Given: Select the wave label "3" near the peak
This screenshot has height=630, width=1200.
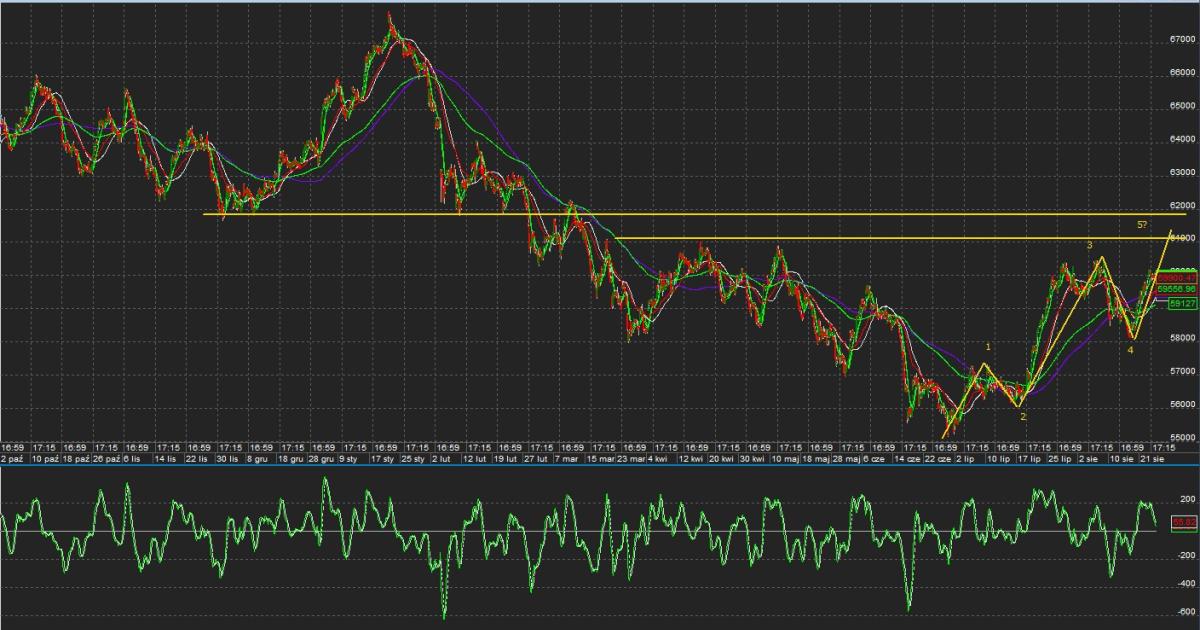Looking at the screenshot, I should tap(1090, 245).
